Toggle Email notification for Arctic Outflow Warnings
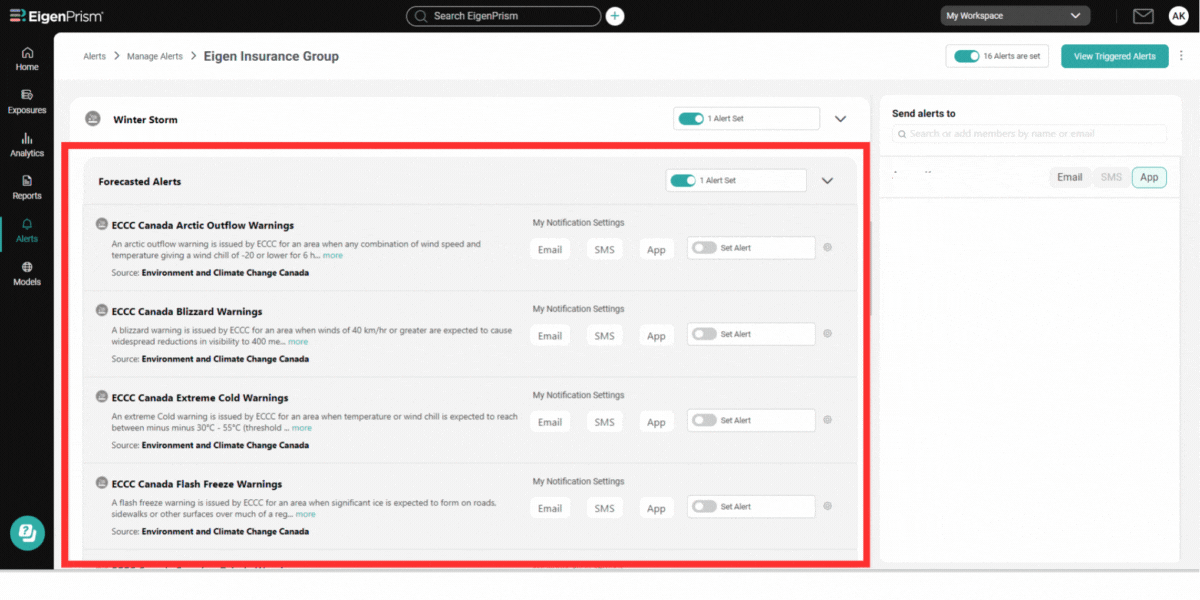 coord(550,249)
